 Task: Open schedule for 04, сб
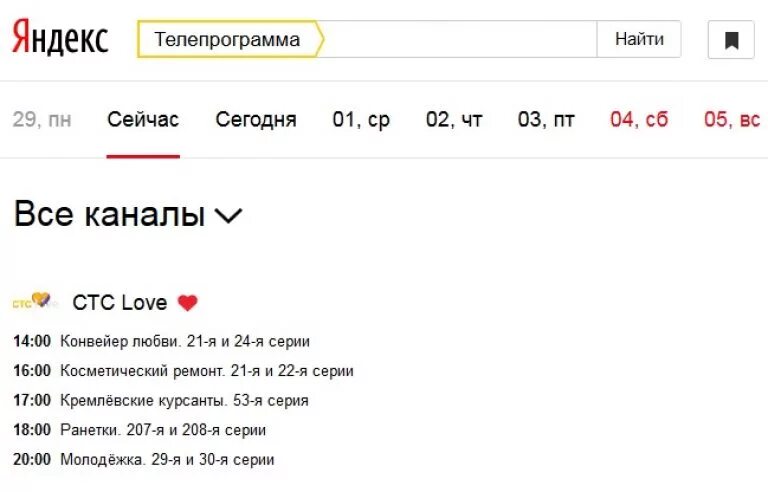coord(639,120)
